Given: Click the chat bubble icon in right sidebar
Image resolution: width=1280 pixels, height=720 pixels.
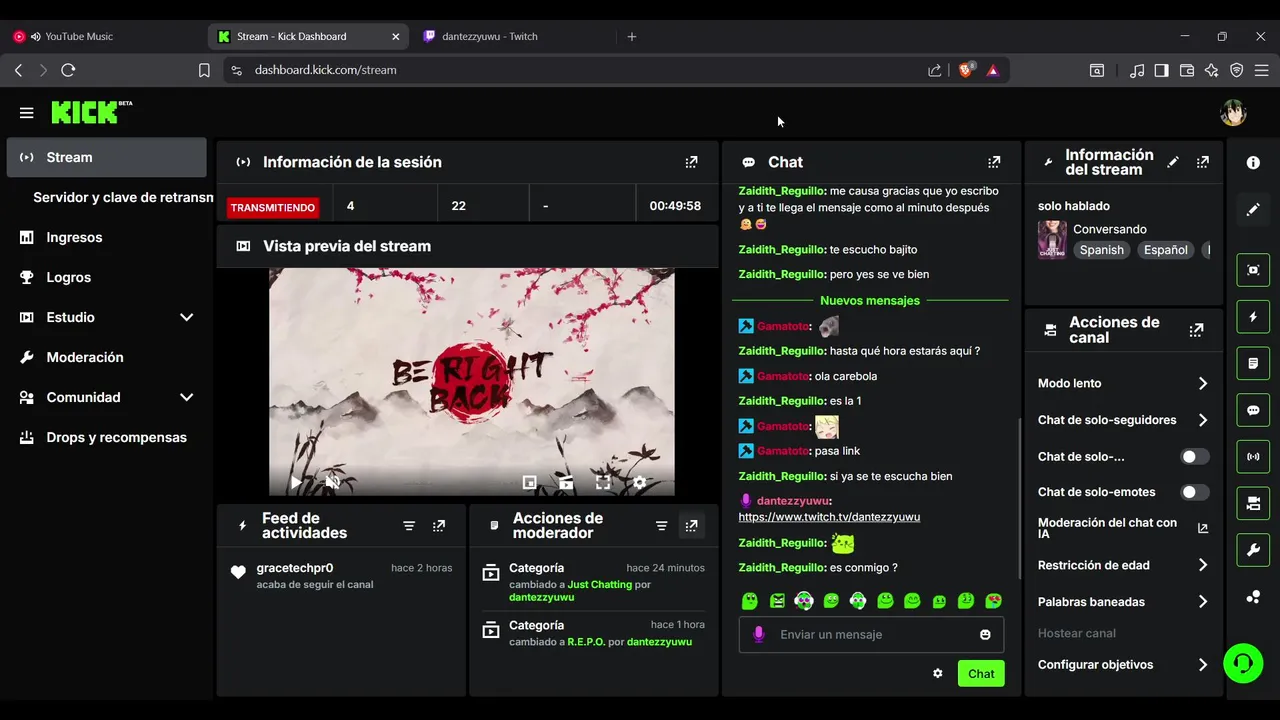Looking at the screenshot, I should [1253, 410].
